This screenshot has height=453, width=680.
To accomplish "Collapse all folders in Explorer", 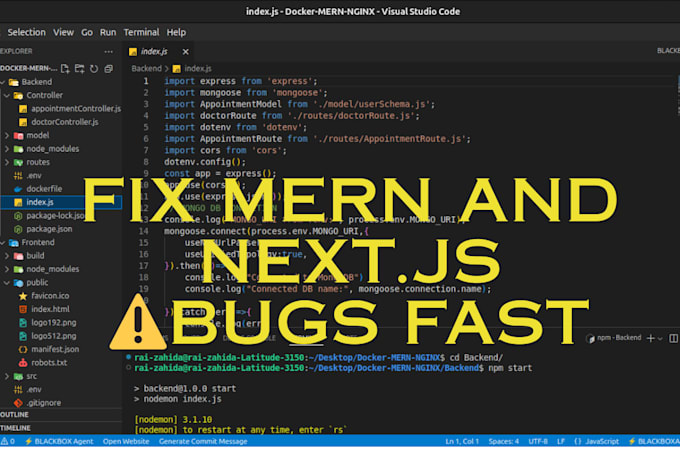I will [108, 68].
